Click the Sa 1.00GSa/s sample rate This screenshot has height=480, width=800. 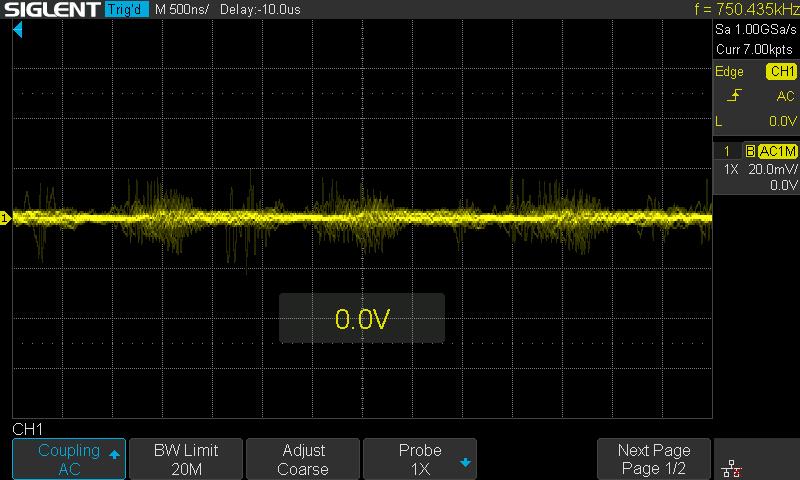coord(756,29)
